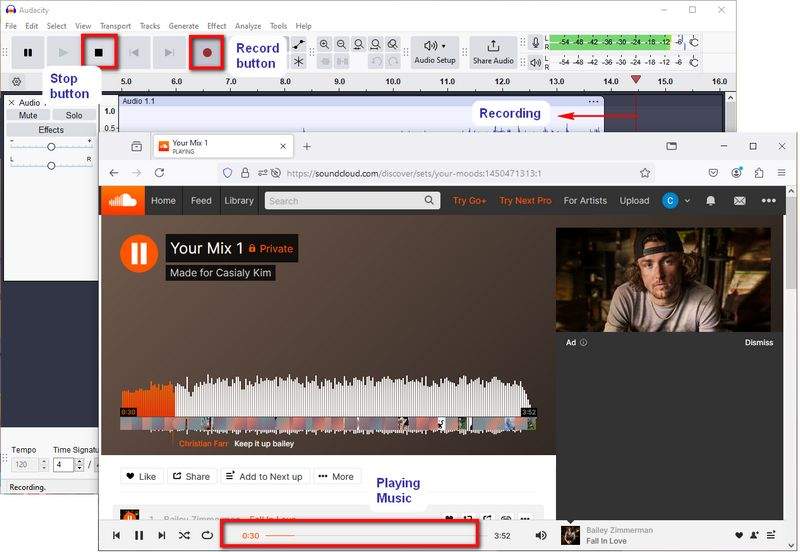
Task: Open the Tracks menu in Audacity
Action: pyautogui.click(x=150, y=26)
